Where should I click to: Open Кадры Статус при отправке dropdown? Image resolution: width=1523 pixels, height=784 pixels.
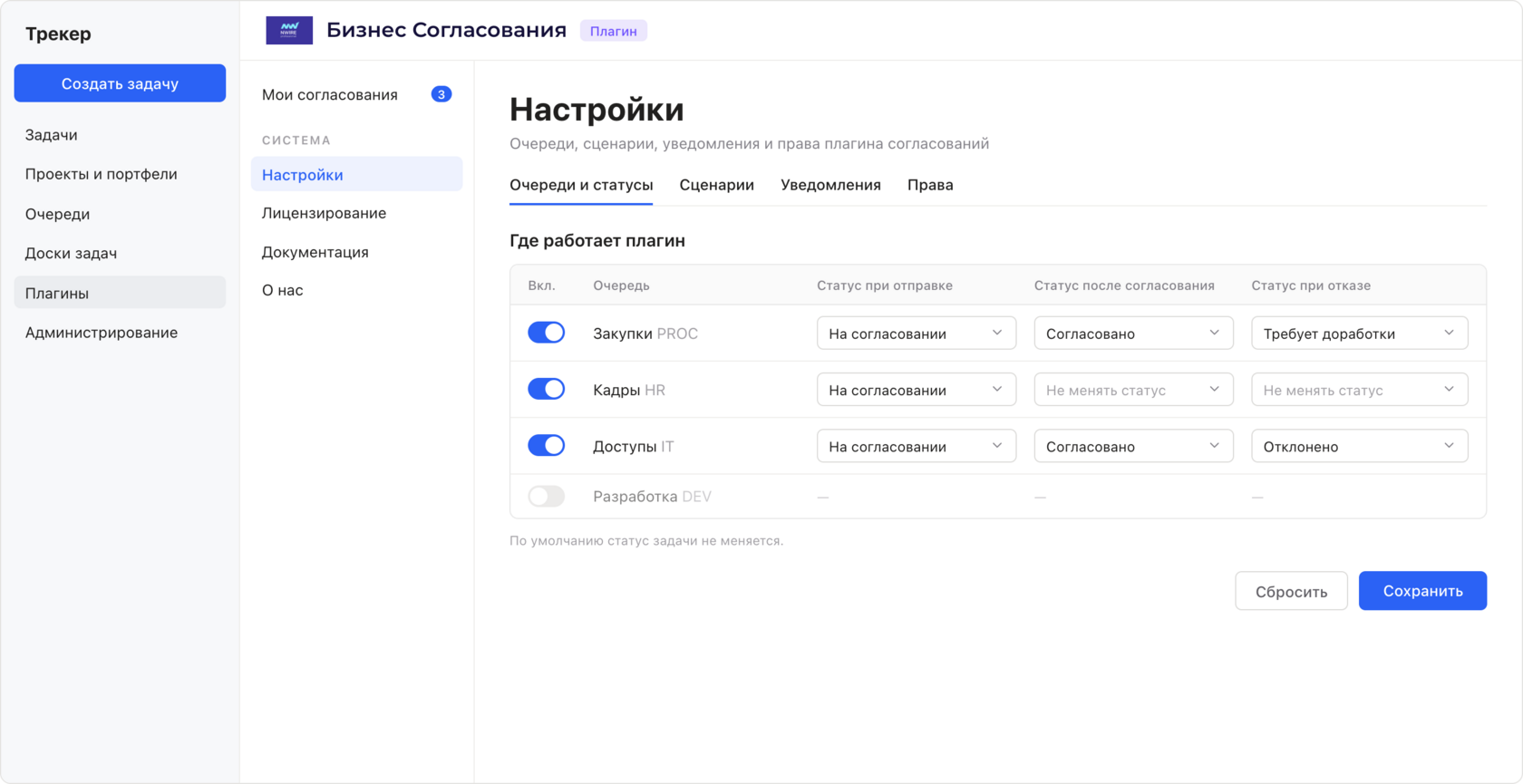click(917, 390)
